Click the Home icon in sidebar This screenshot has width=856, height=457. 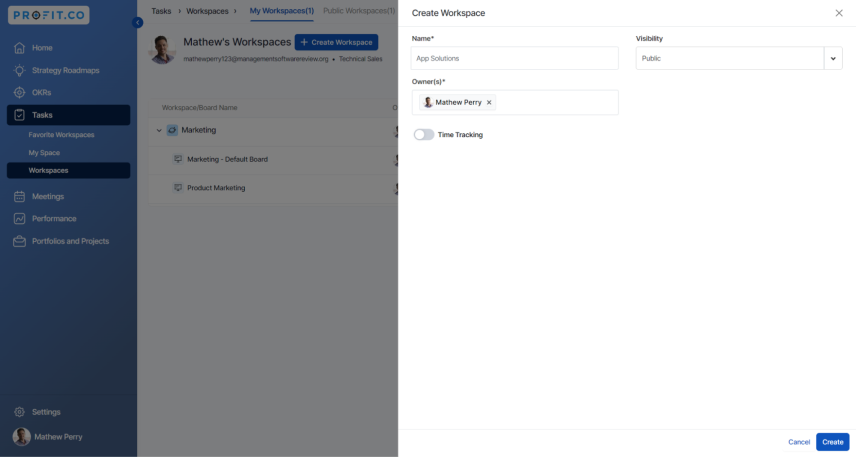point(19,48)
